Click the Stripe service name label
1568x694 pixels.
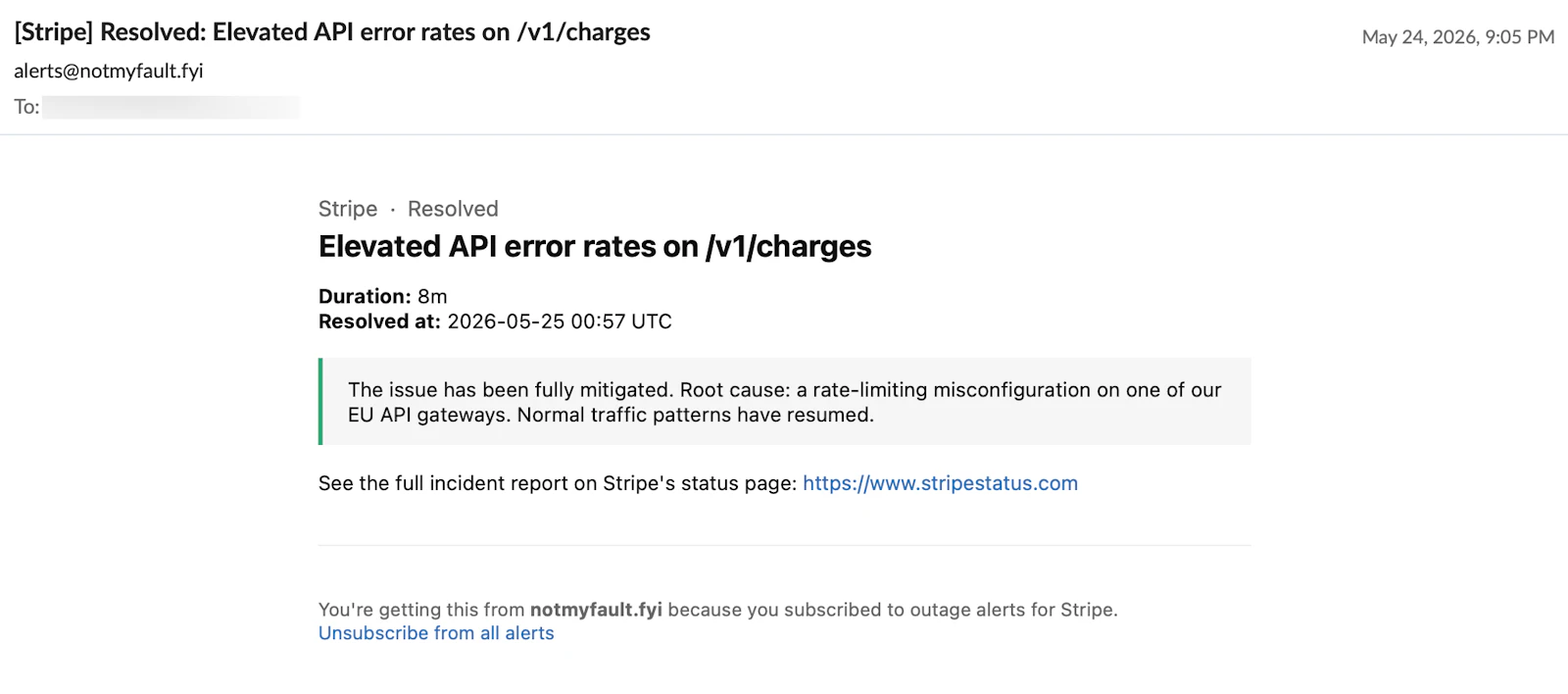pyautogui.click(x=348, y=209)
